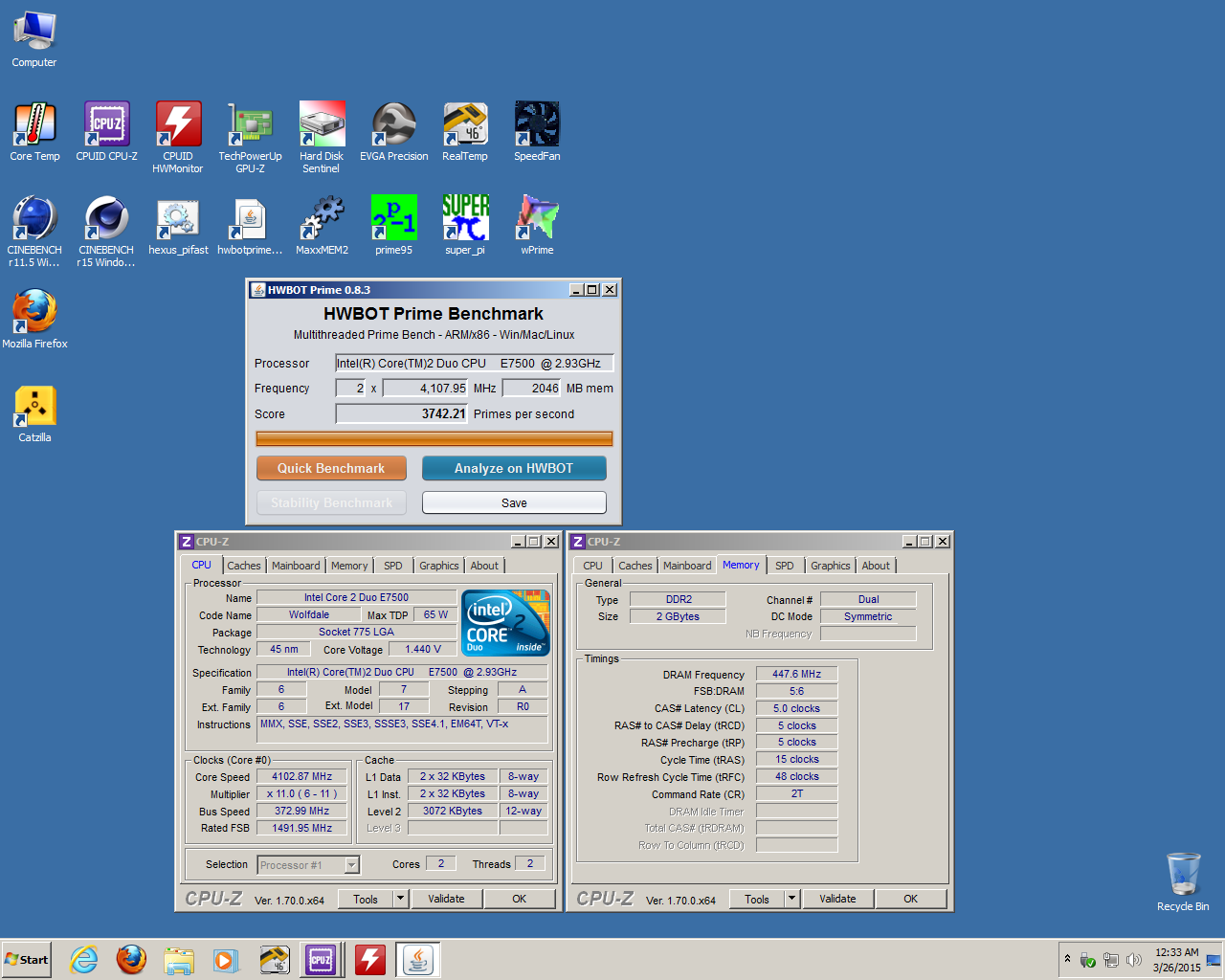Launch Core Temp from desktop
The image size is (1225, 980).
pos(34,132)
